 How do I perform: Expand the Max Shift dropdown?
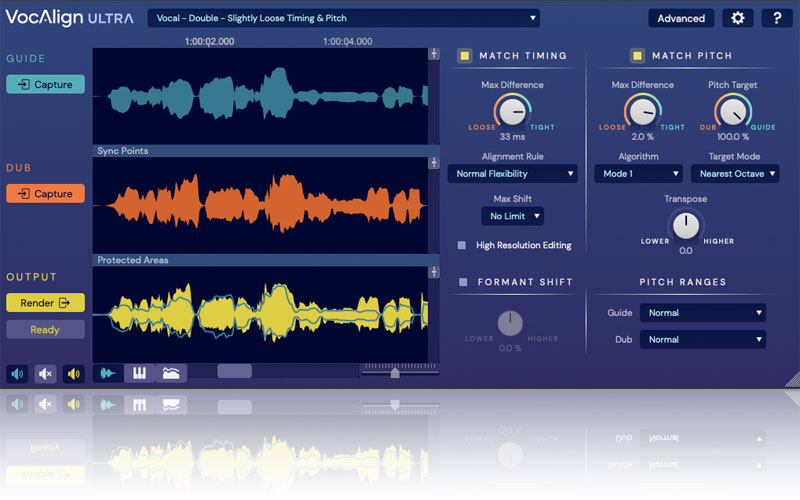512,216
